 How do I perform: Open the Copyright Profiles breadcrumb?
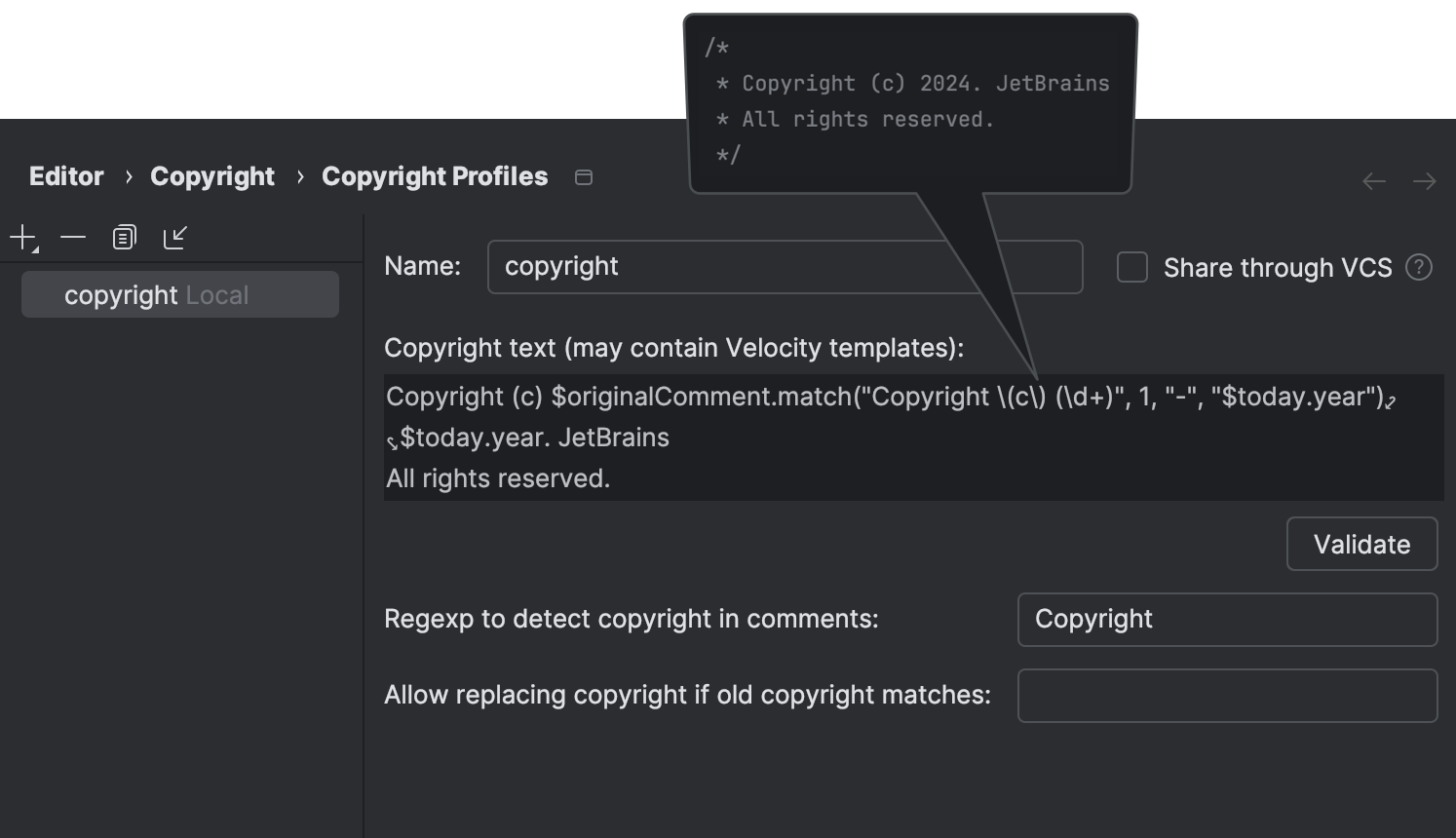[434, 176]
